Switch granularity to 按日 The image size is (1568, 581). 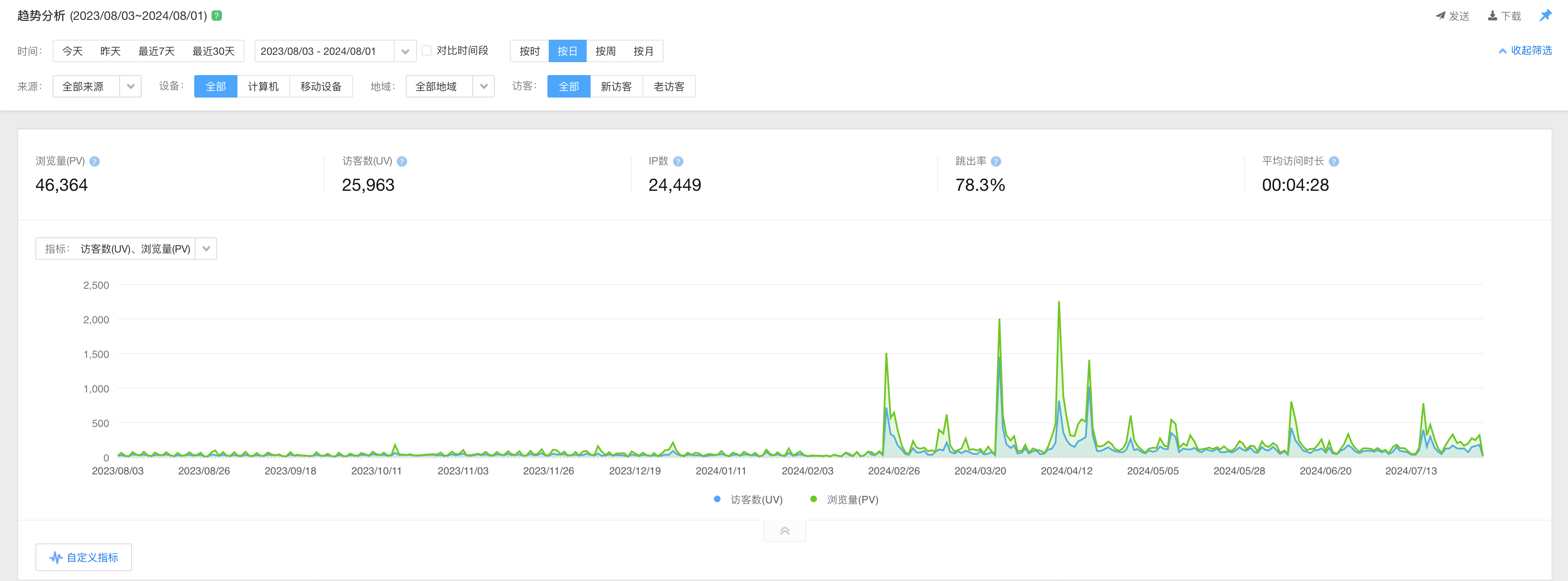pyautogui.click(x=567, y=51)
